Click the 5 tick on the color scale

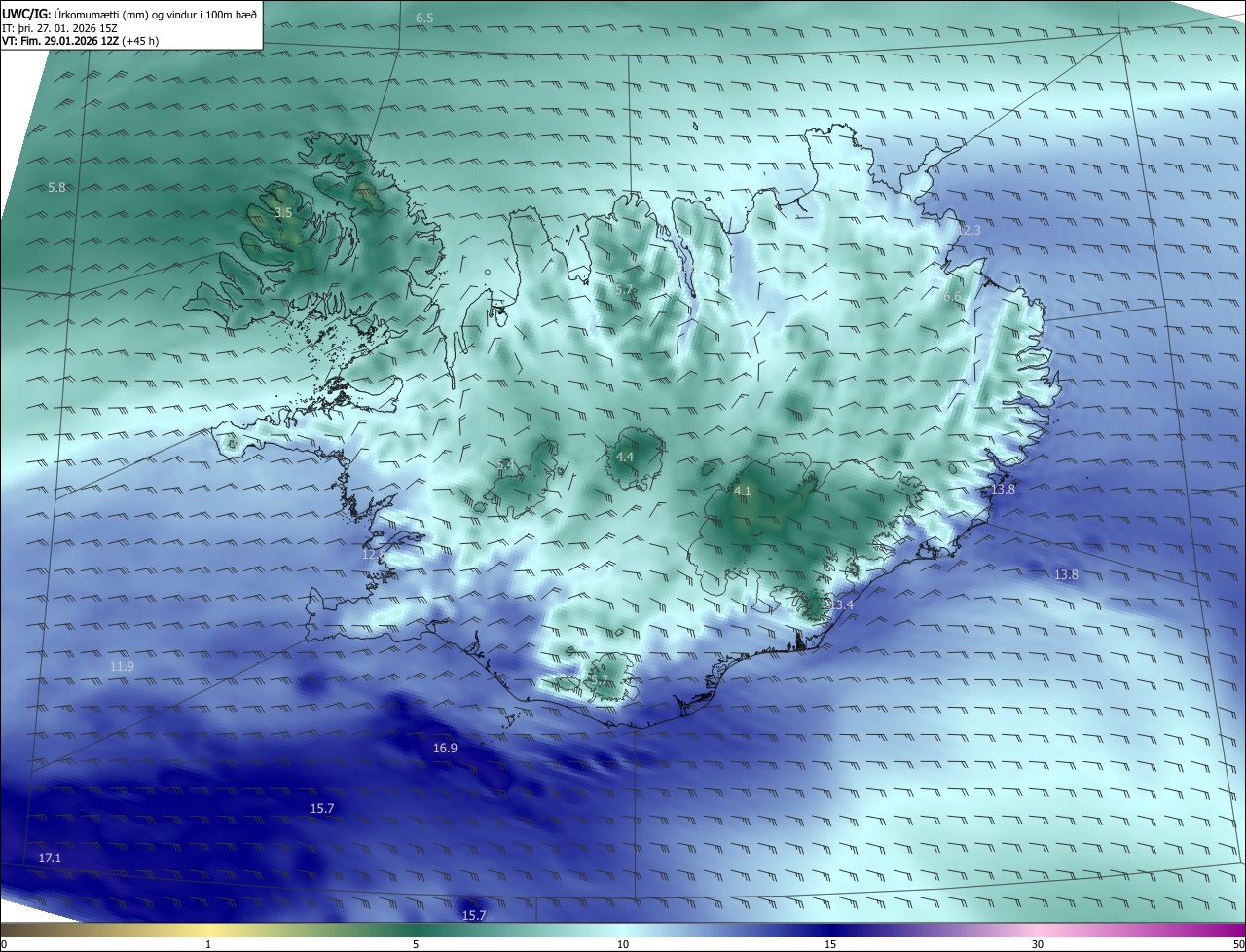click(416, 944)
